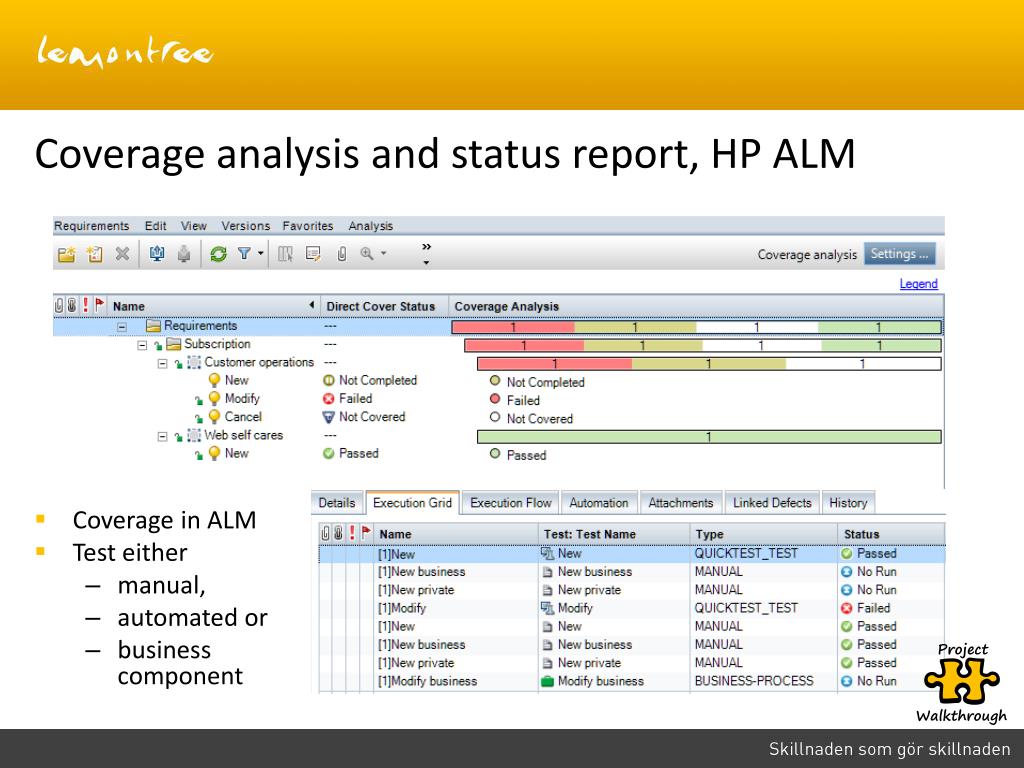Click the green briefcase icon for Modify business

tap(548, 681)
